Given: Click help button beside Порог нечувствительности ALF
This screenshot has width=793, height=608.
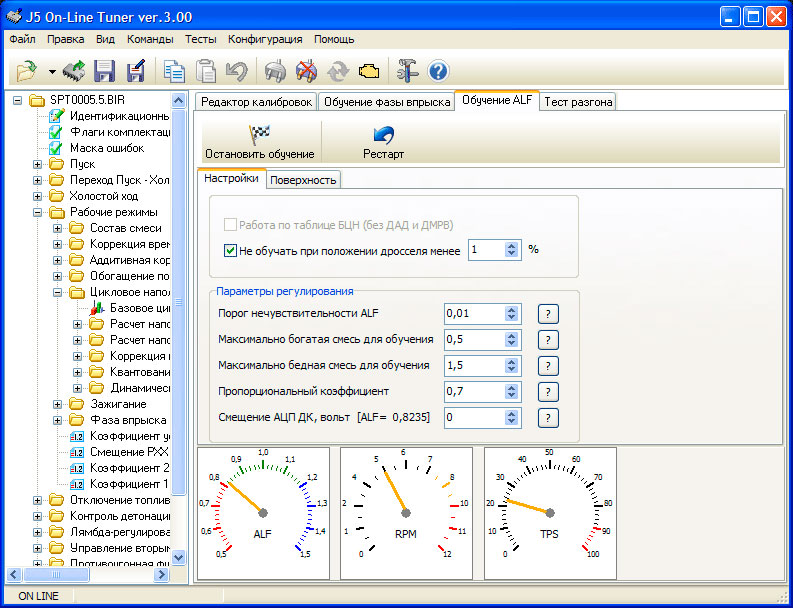Looking at the screenshot, I should (x=547, y=314).
